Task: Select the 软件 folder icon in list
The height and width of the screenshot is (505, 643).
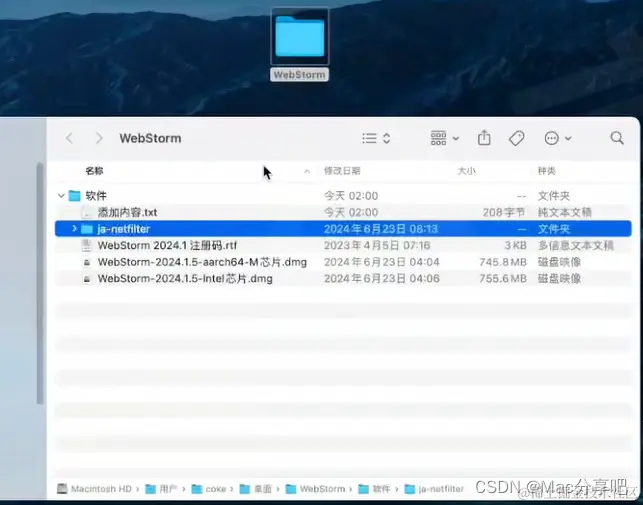Action: click(x=74, y=196)
